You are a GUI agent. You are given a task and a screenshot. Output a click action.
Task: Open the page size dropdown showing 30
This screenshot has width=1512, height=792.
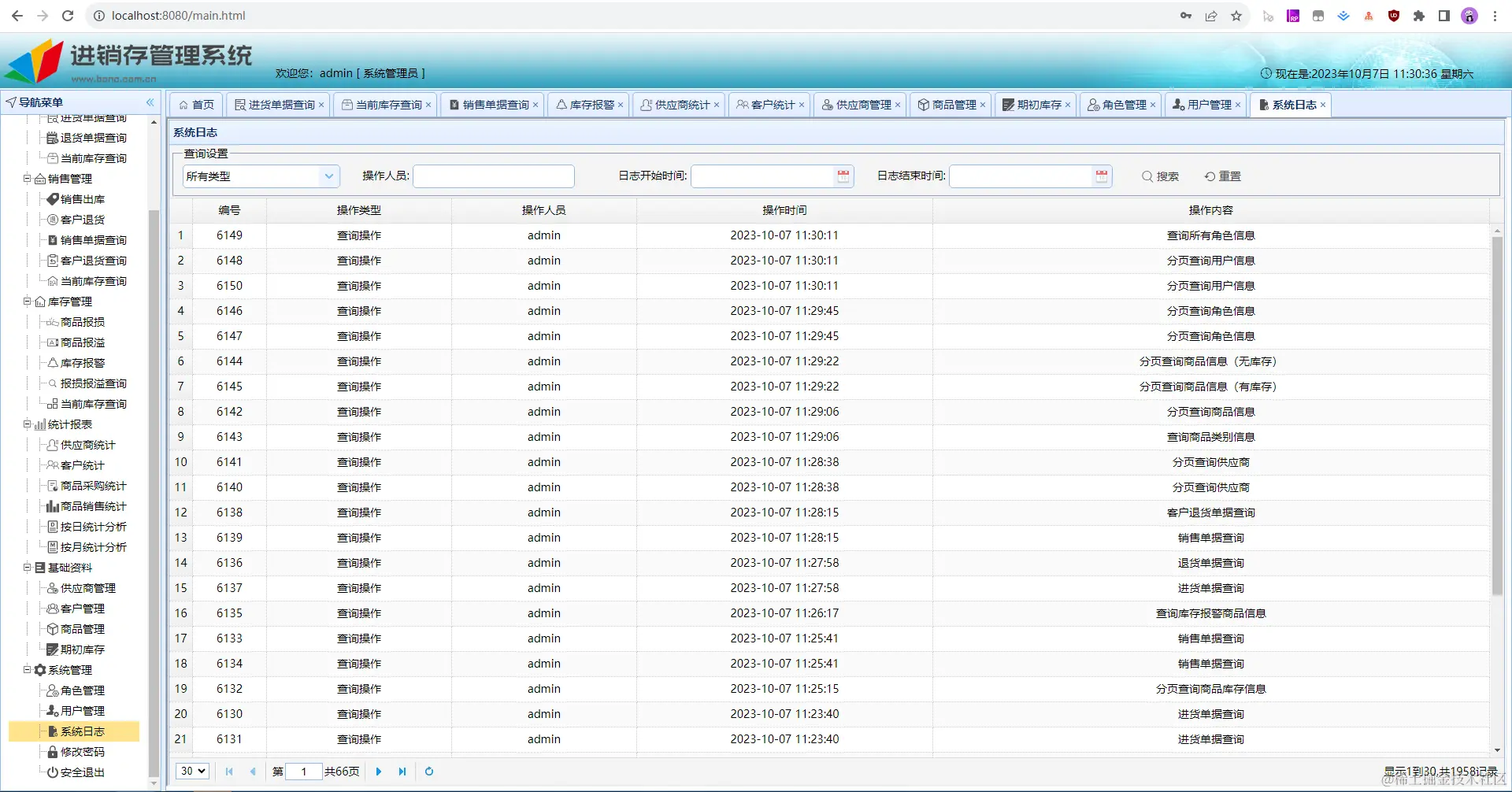pyautogui.click(x=193, y=772)
